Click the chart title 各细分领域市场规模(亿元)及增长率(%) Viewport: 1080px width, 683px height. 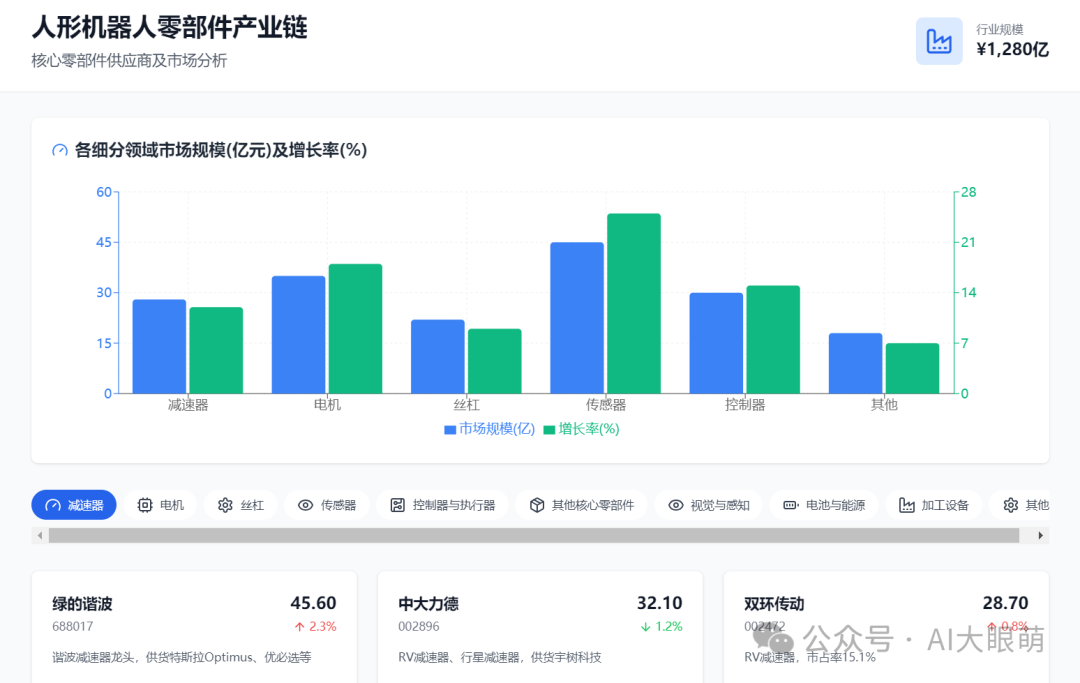tap(220, 150)
